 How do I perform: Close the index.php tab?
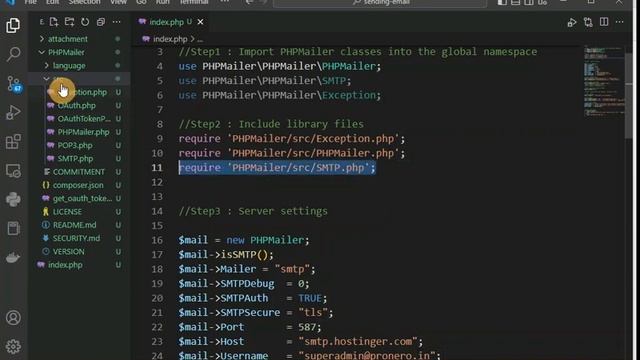[x=200, y=22]
